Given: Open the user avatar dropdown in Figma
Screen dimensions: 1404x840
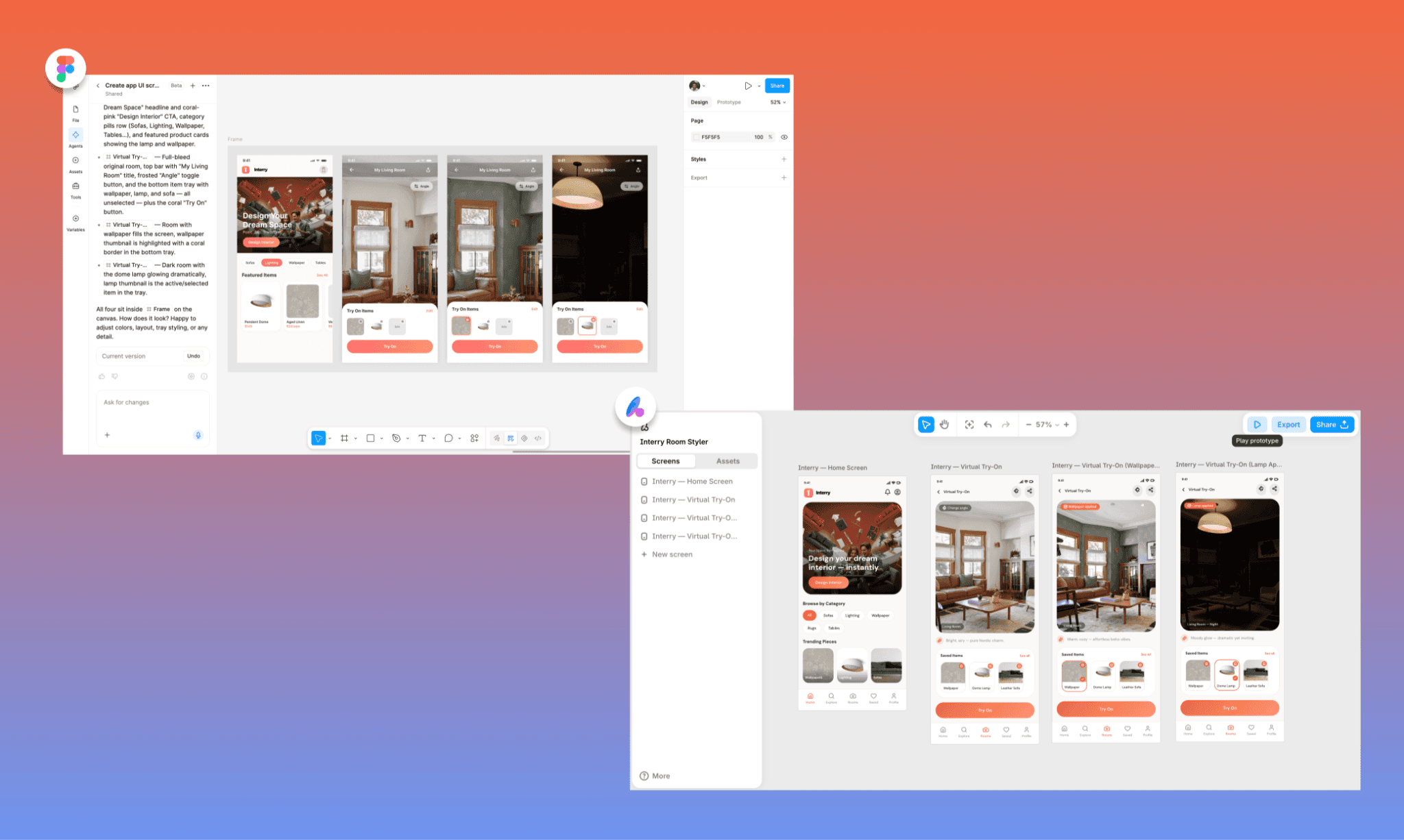Looking at the screenshot, I should [x=697, y=86].
